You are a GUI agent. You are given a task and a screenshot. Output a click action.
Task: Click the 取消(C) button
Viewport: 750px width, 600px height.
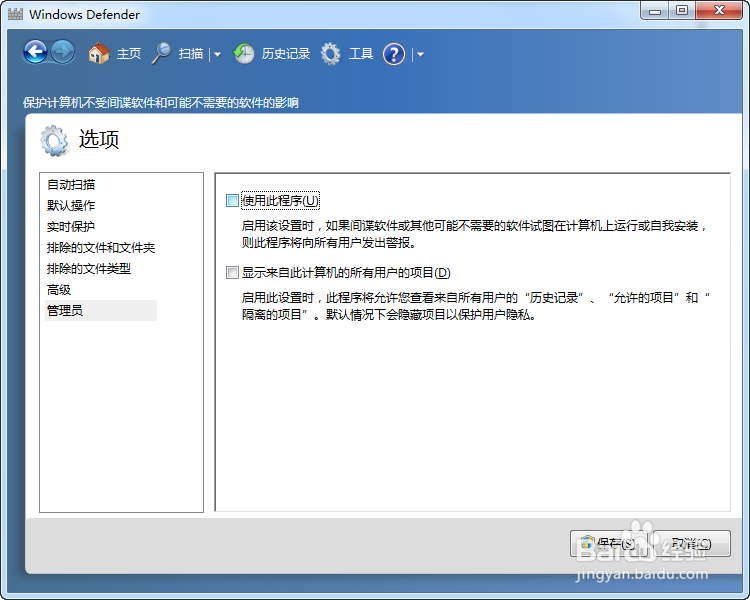pos(692,544)
